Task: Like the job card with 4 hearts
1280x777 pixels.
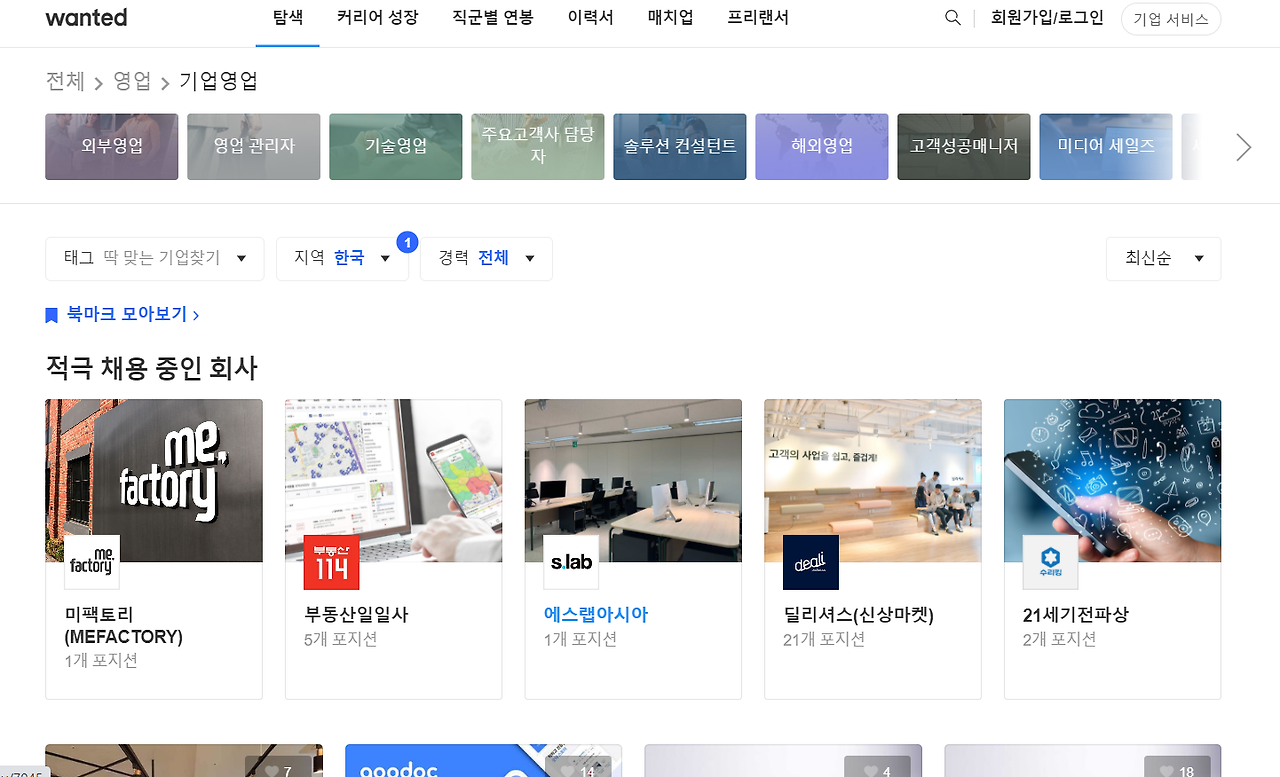Action: coord(878,767)
